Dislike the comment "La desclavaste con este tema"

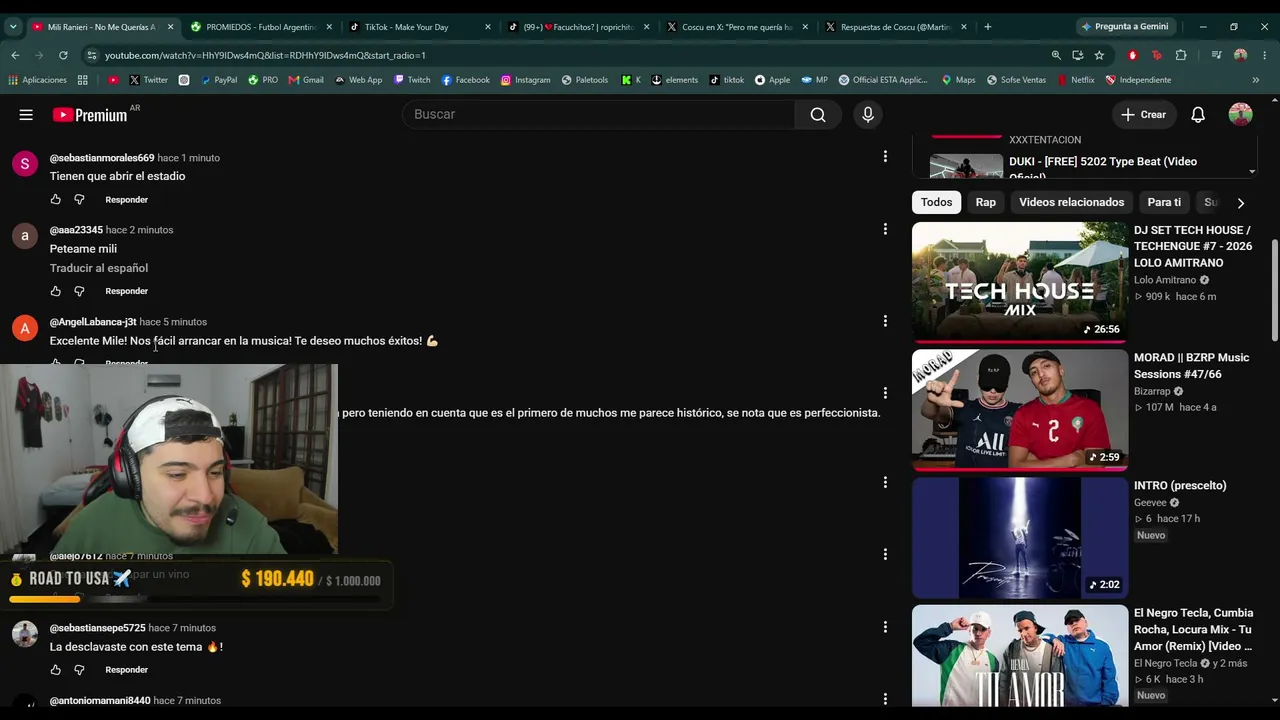coord(79,670)
